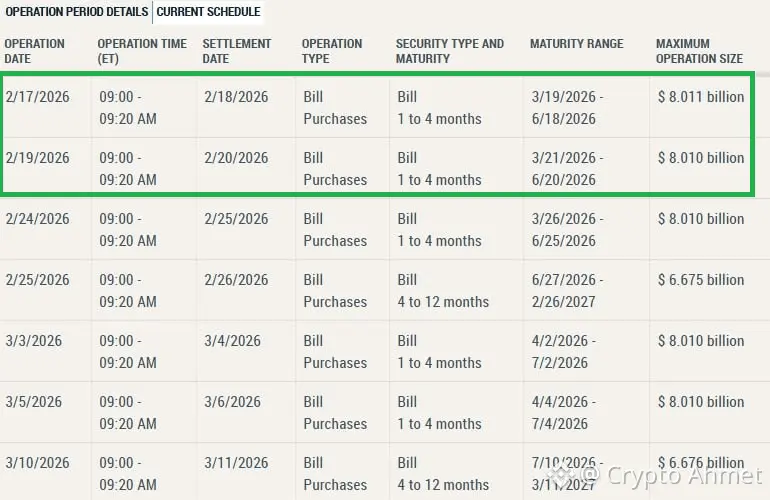Viewport: 770px width, 500px height.
Task: Click the Operation Type column header
Action: tap(332, 51)
